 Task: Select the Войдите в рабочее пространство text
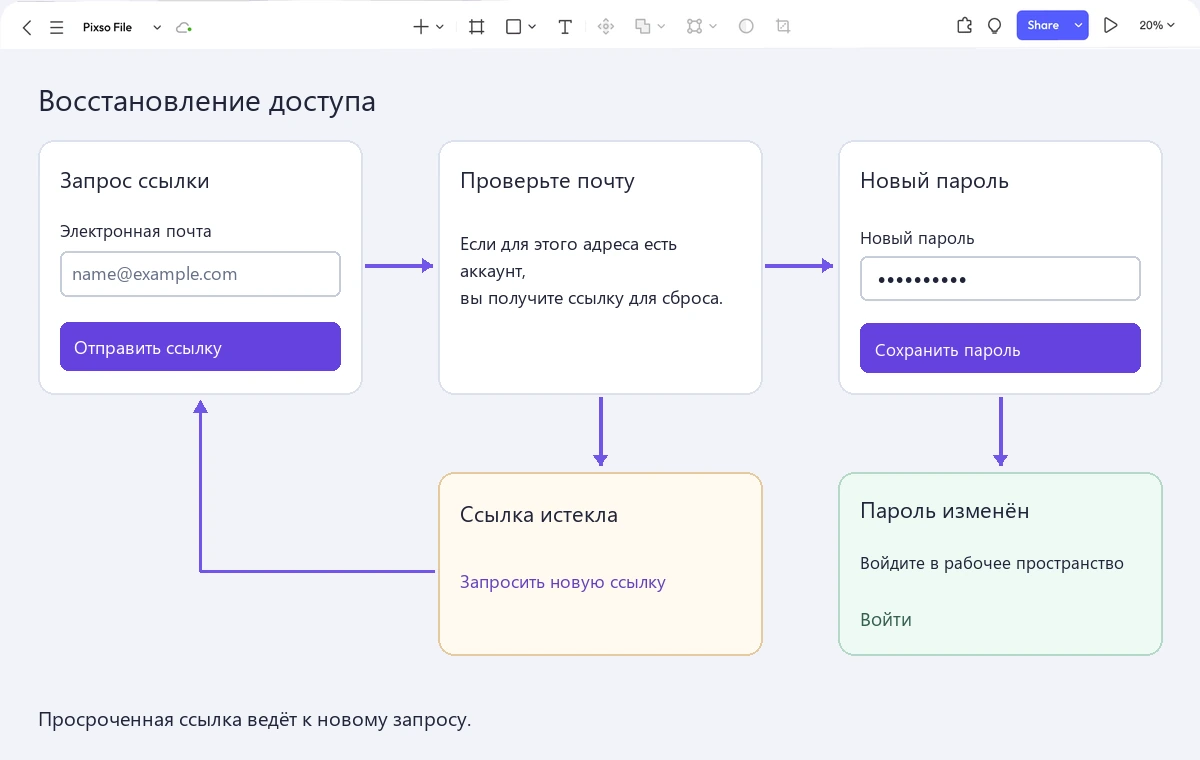(x=992, y=563)
